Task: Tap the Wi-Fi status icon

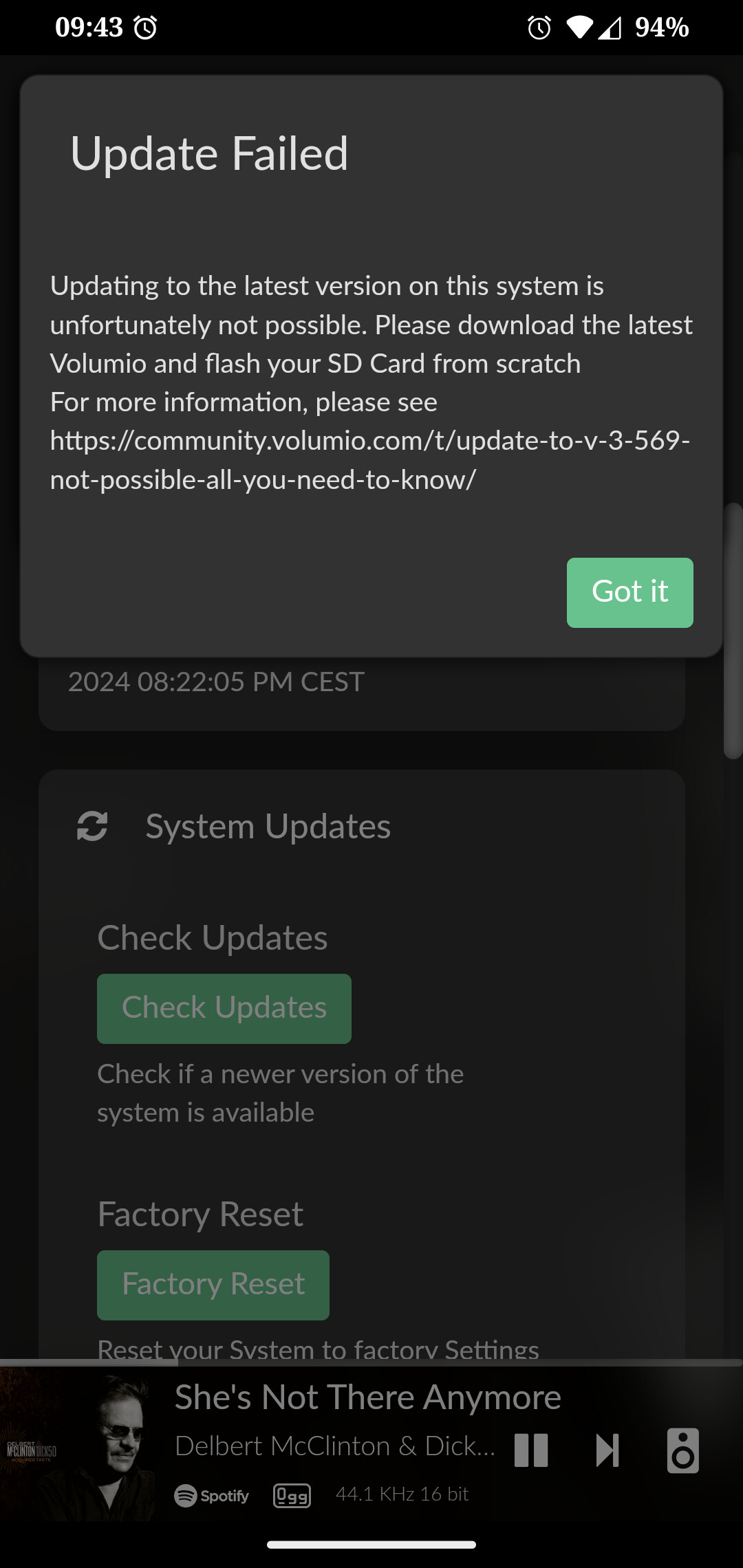Action: (x=579, y=28)
